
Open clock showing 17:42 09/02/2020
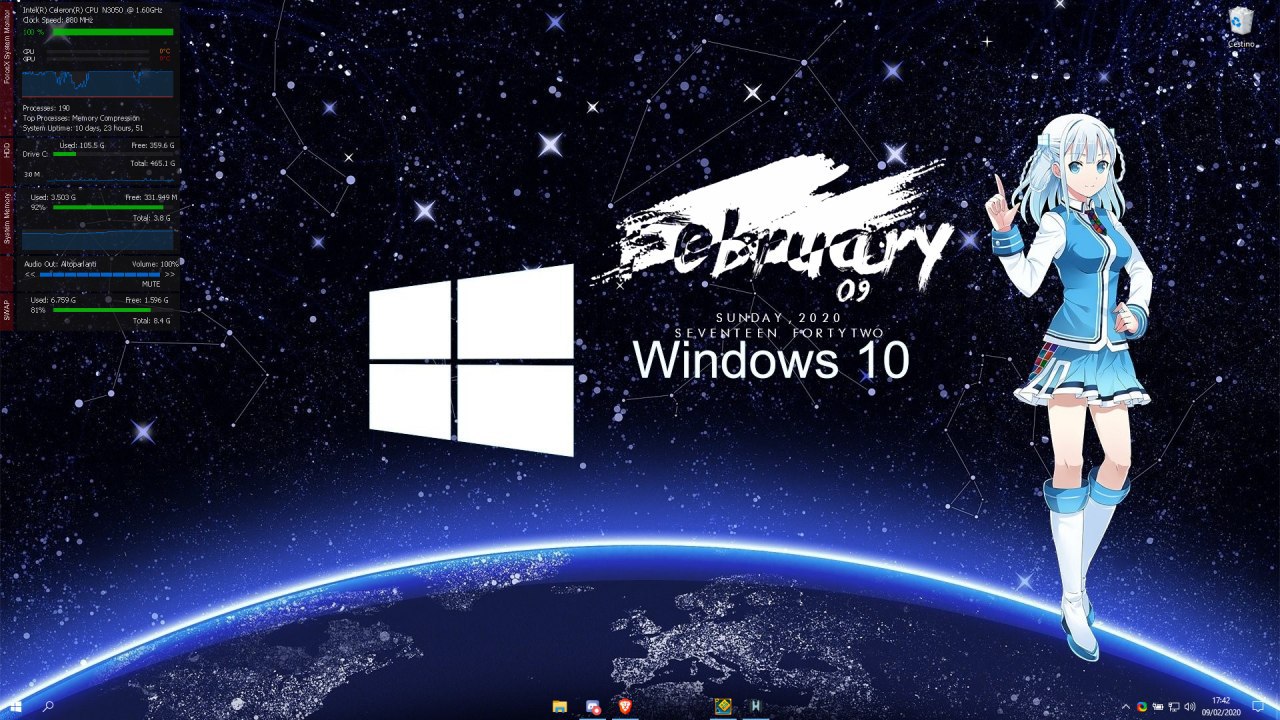[x=1221, y=706]
